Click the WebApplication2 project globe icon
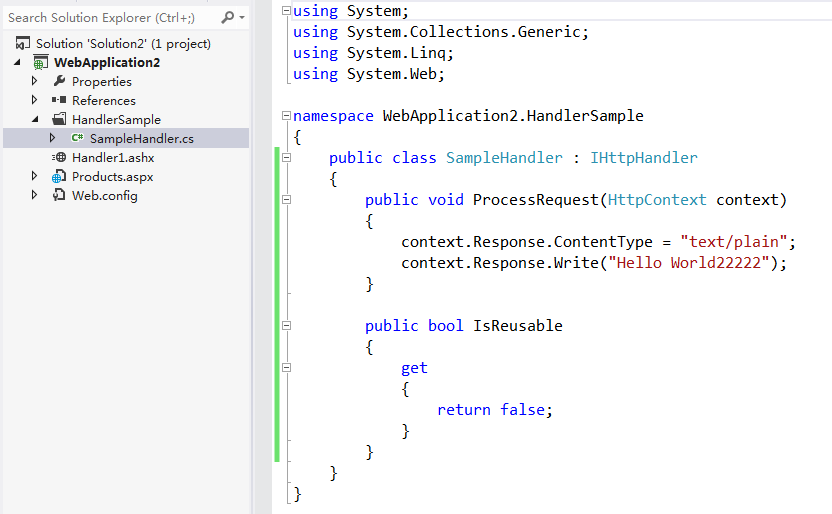The width and height of the screenshot is (832, 514). [40, 63]
